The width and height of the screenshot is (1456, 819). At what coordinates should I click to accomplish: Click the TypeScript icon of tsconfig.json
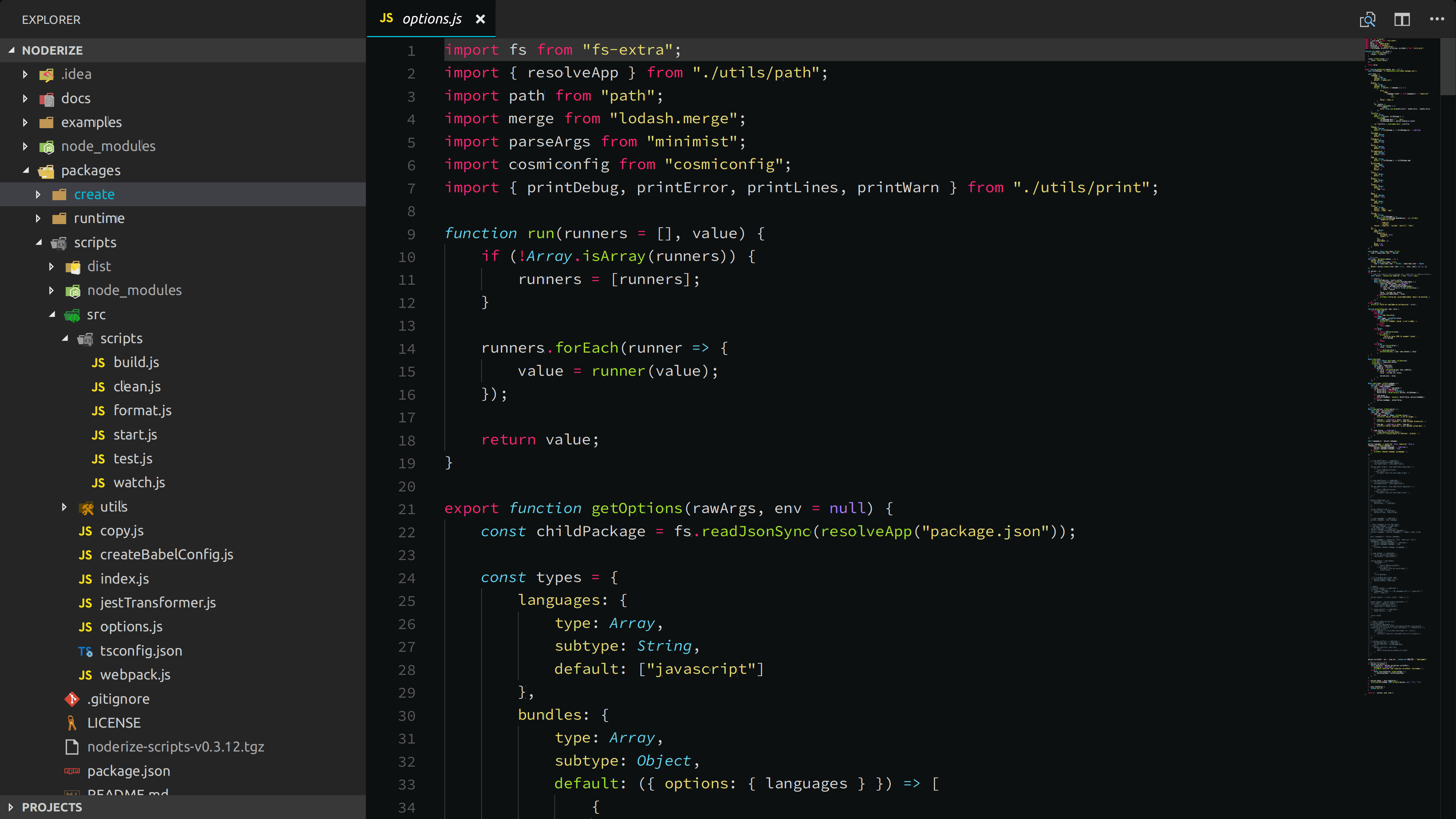tap(85, 651)
